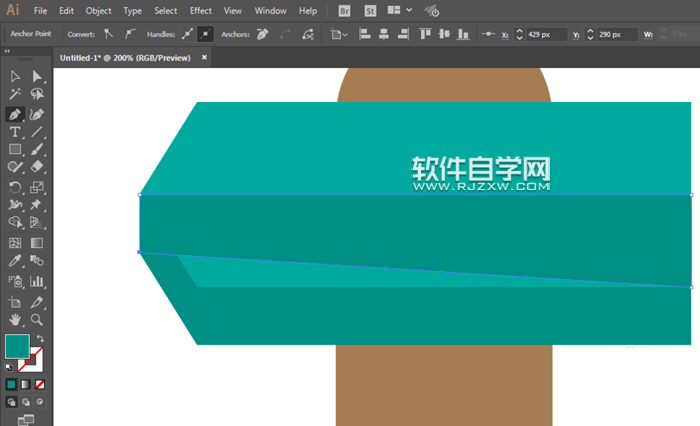Click horizontal align right
Screen dimensions: 700x426
coord(403,34)
